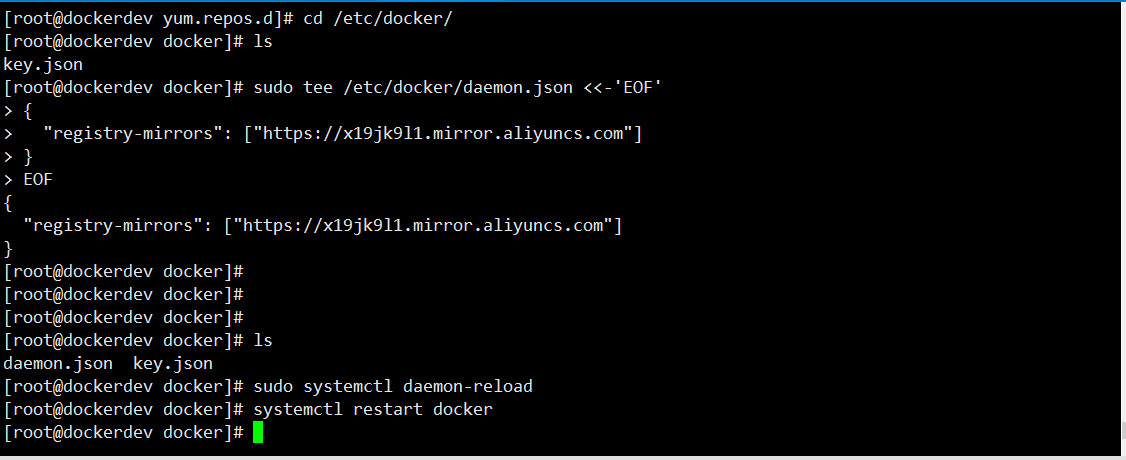Click the quoted 'EOF' heredoc marker
This screenshot has height=460, width=1126.
point(637,88)
